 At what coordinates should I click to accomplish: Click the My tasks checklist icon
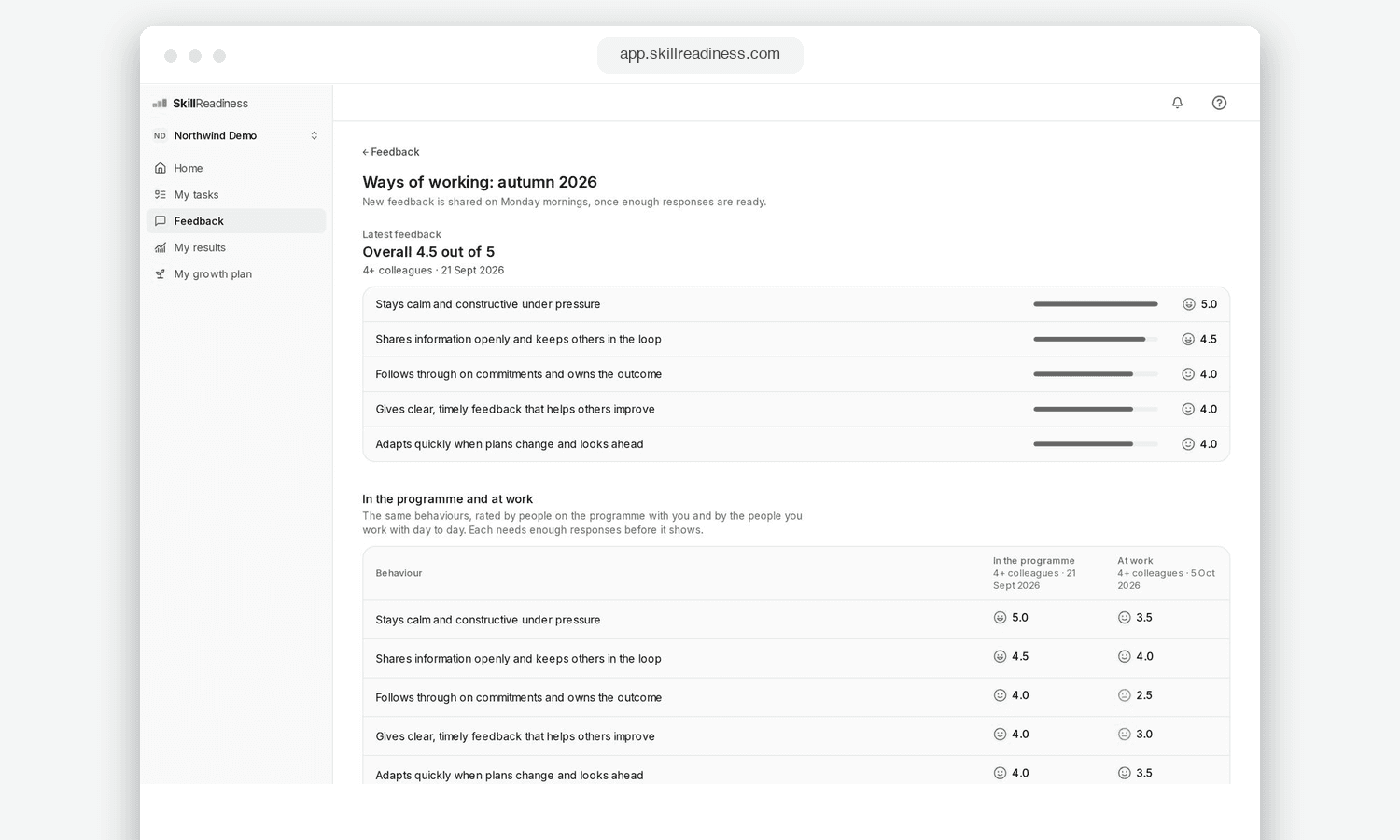click(161, 195)
